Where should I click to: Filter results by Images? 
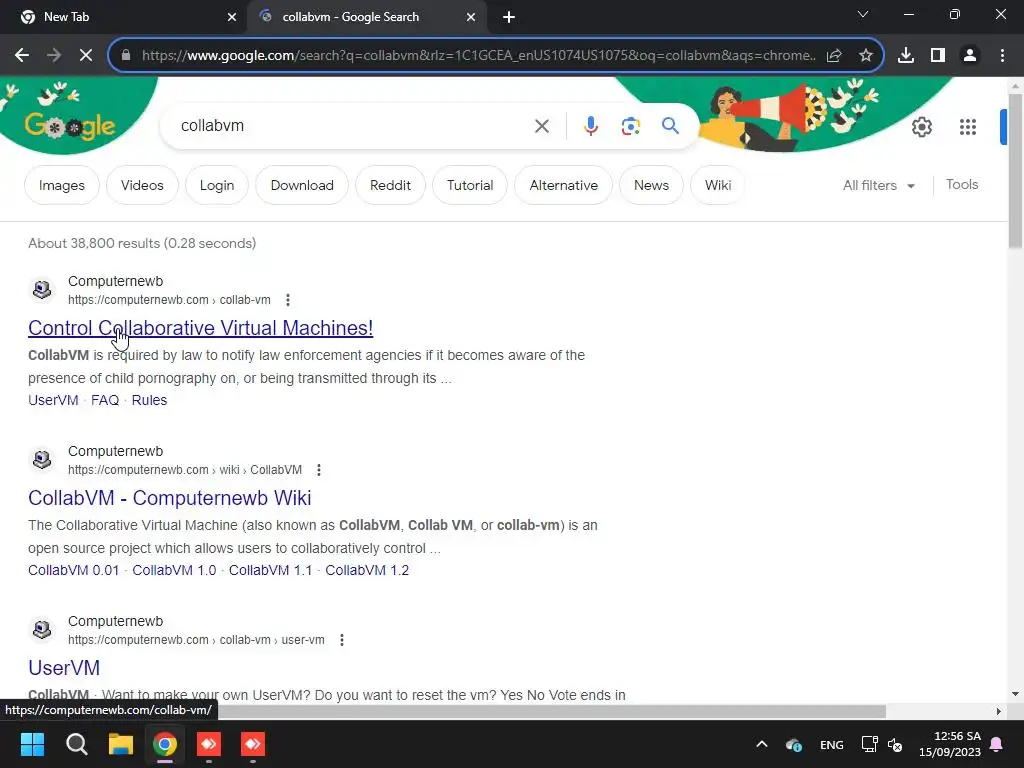pos(62,185)
